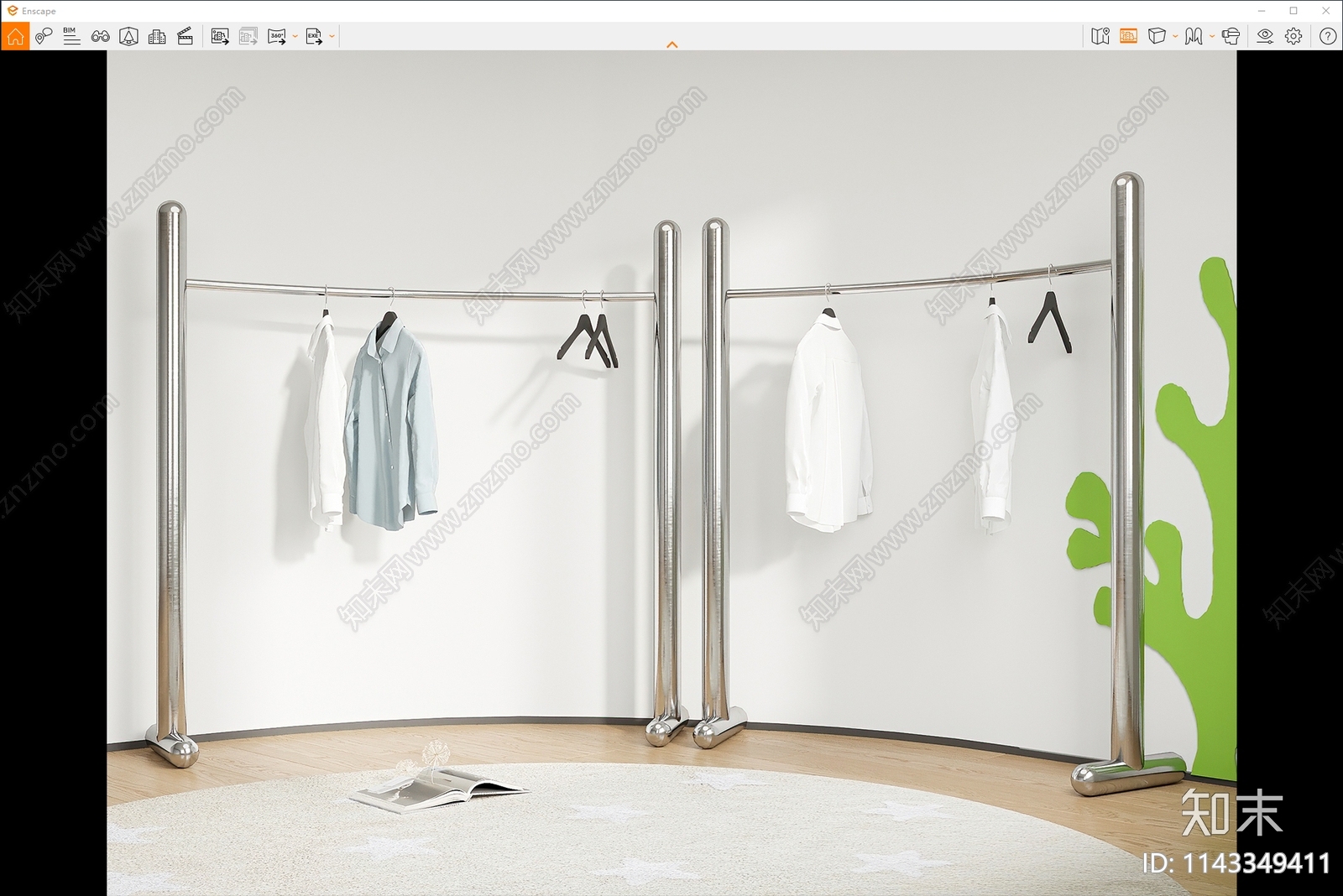This screenshot has width=1343, height=896.
Task: Collapse the toolbar with the orange chevron
Action: 671,44
